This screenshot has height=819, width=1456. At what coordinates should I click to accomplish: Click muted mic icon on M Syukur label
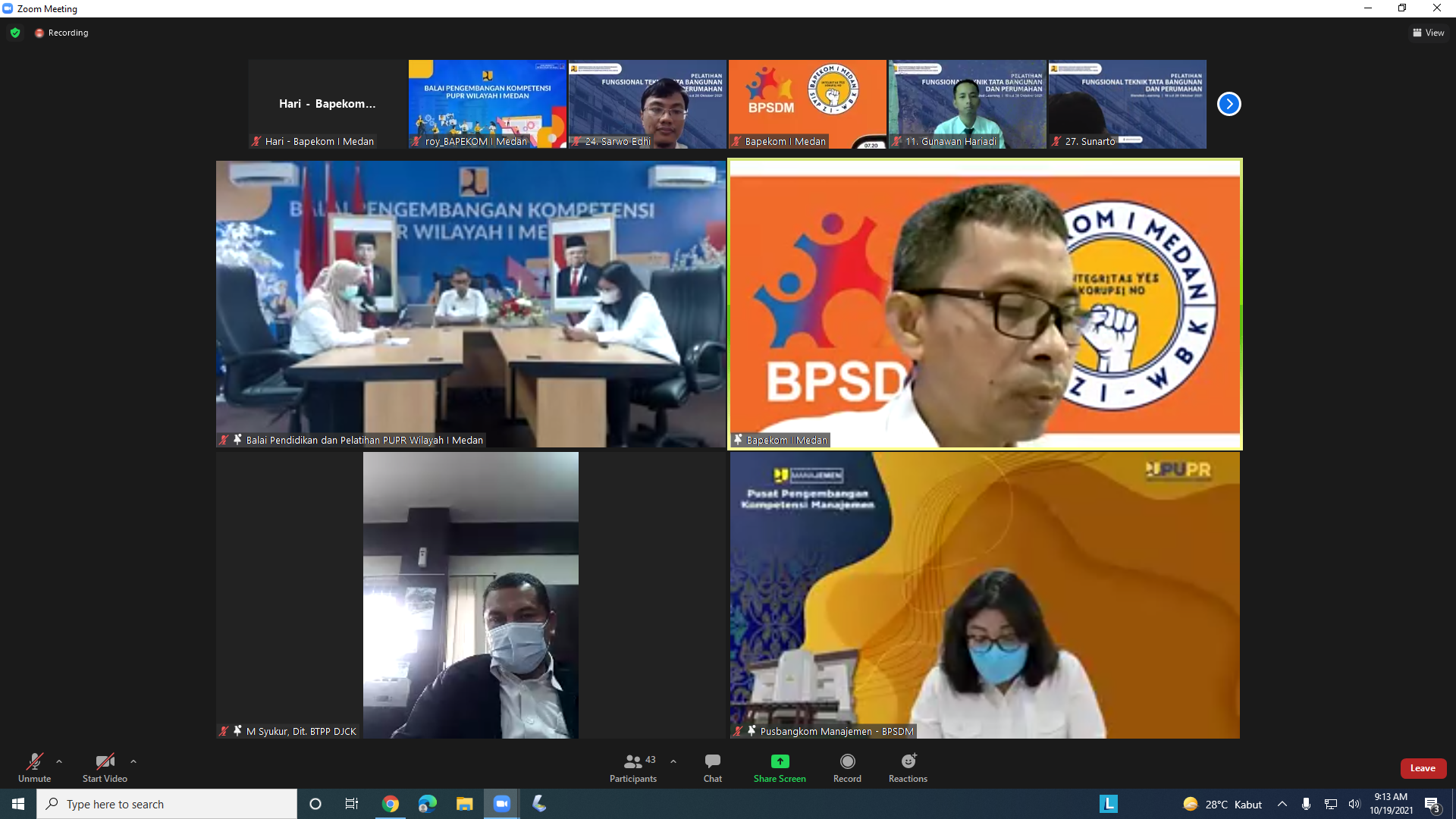(x=224, y=731)
